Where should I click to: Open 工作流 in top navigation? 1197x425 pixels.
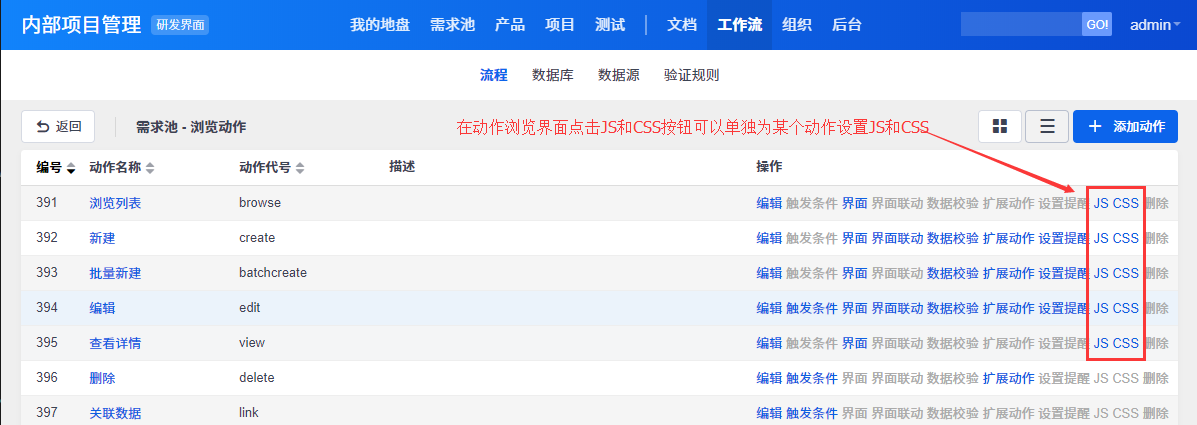739,24
